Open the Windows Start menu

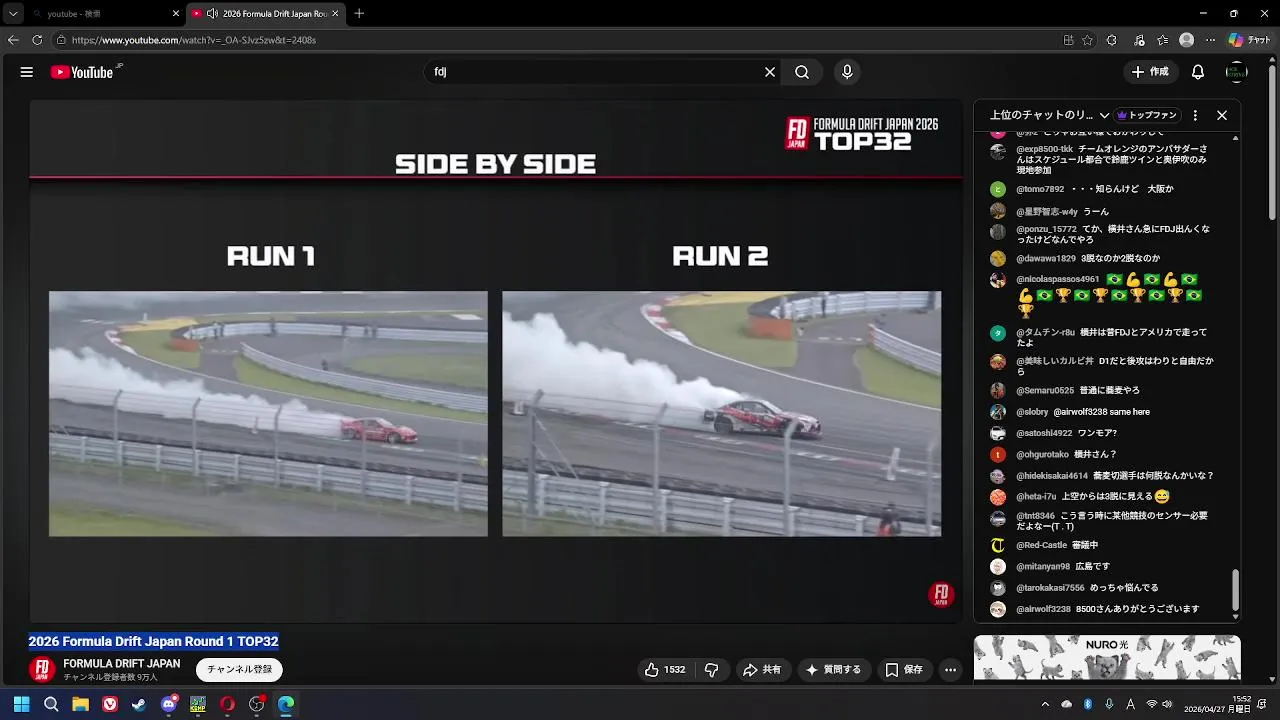click(x=21, y=704)
